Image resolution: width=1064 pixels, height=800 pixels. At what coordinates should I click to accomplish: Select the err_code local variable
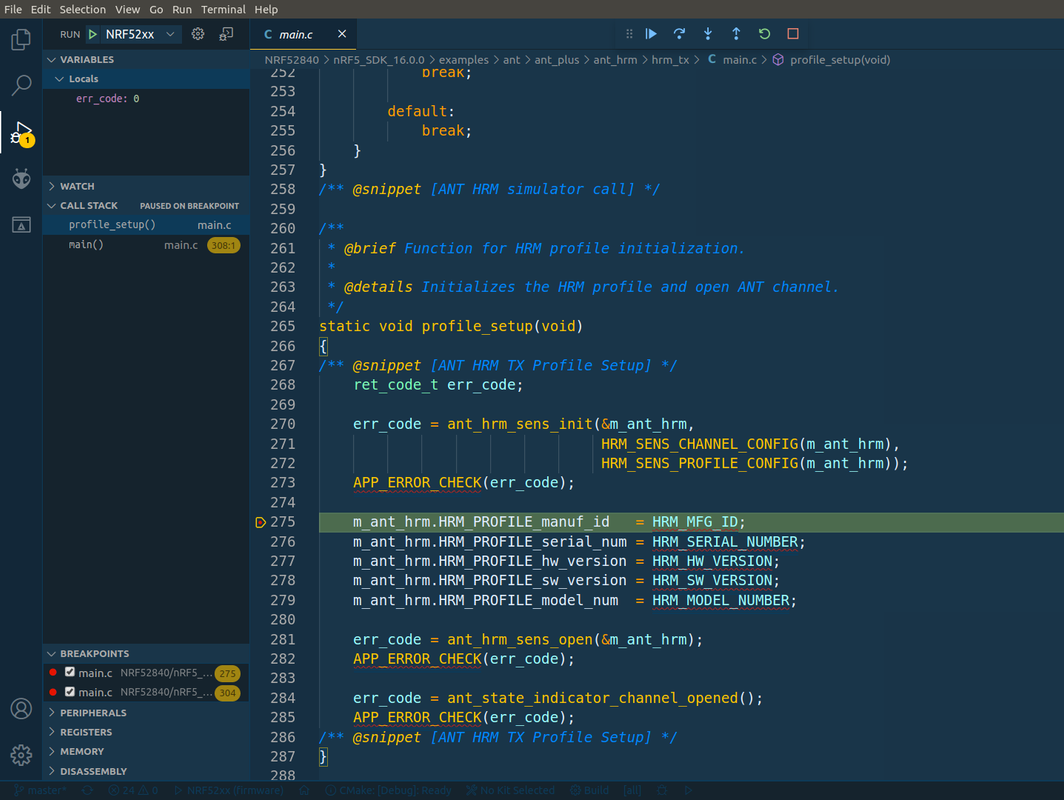146,98
